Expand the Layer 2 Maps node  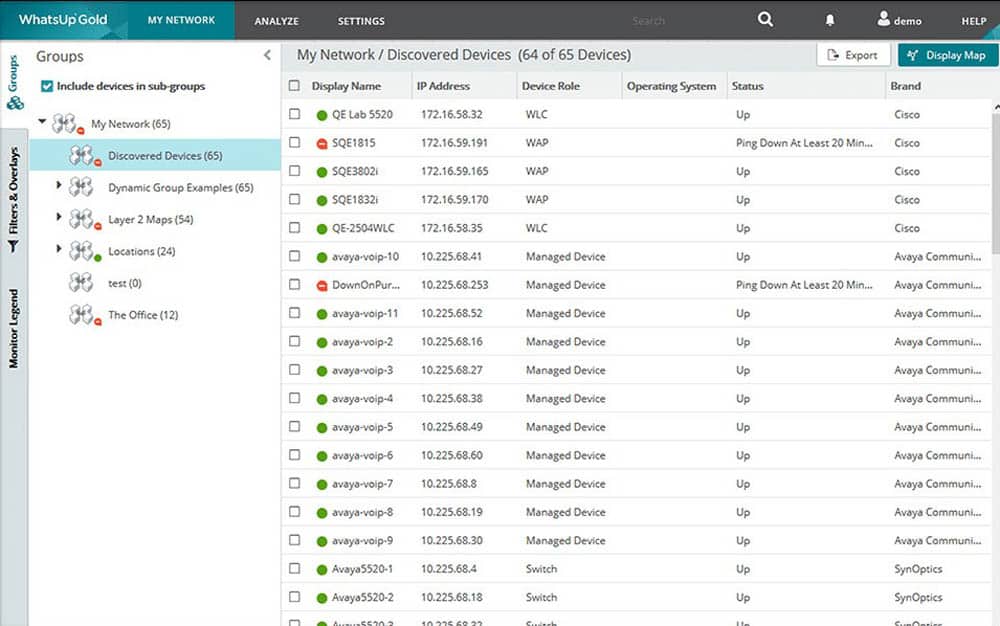click(x=59, y=217)
